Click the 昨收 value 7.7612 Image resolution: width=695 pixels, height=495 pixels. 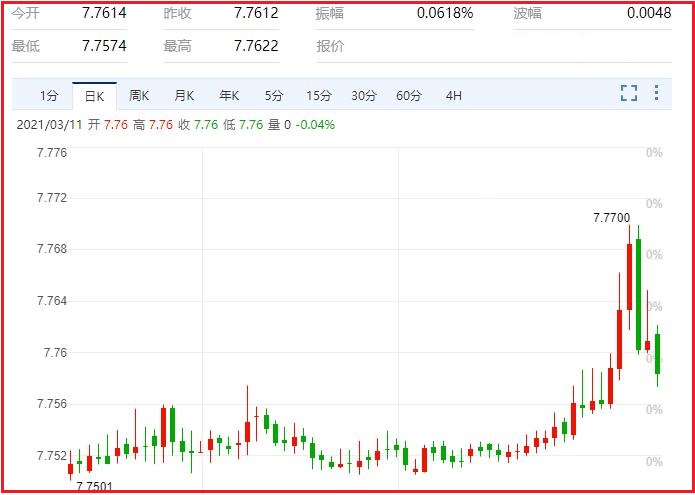coord(256,13)
